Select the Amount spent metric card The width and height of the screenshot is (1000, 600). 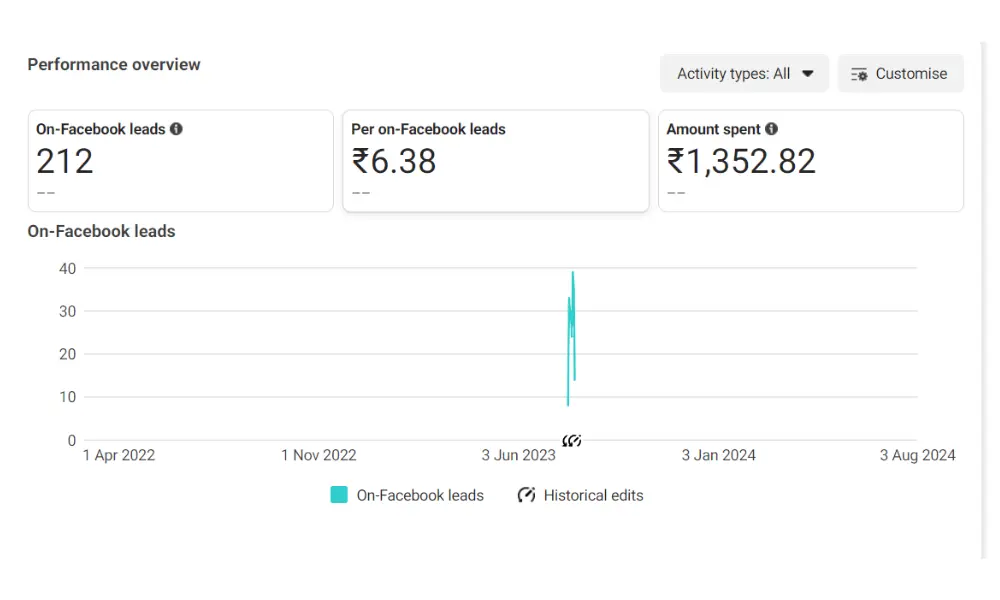pos(811,161)
